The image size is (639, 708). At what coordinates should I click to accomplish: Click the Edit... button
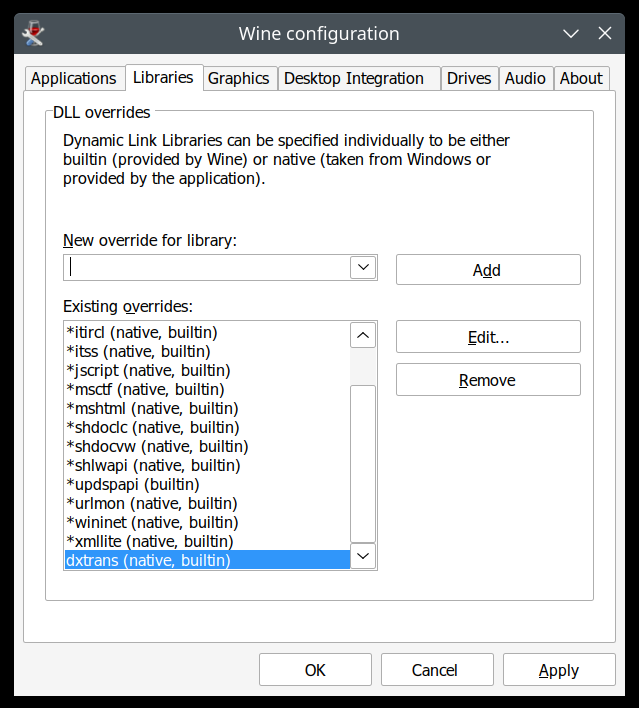pyautogui.click(x=488, y=337)
